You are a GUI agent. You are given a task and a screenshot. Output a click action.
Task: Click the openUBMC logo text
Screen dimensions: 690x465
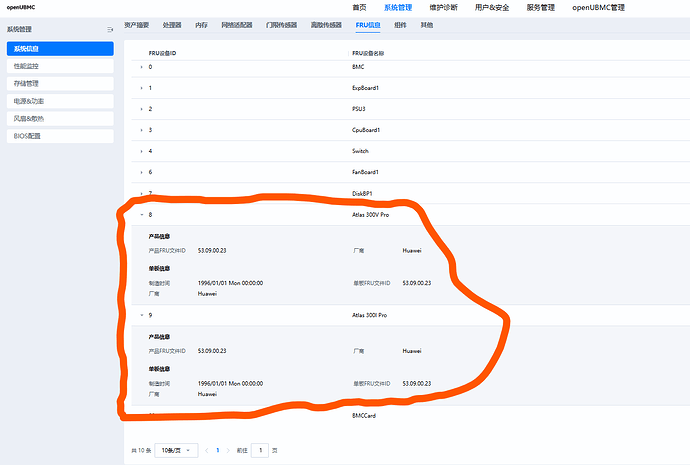click(22, 7)
